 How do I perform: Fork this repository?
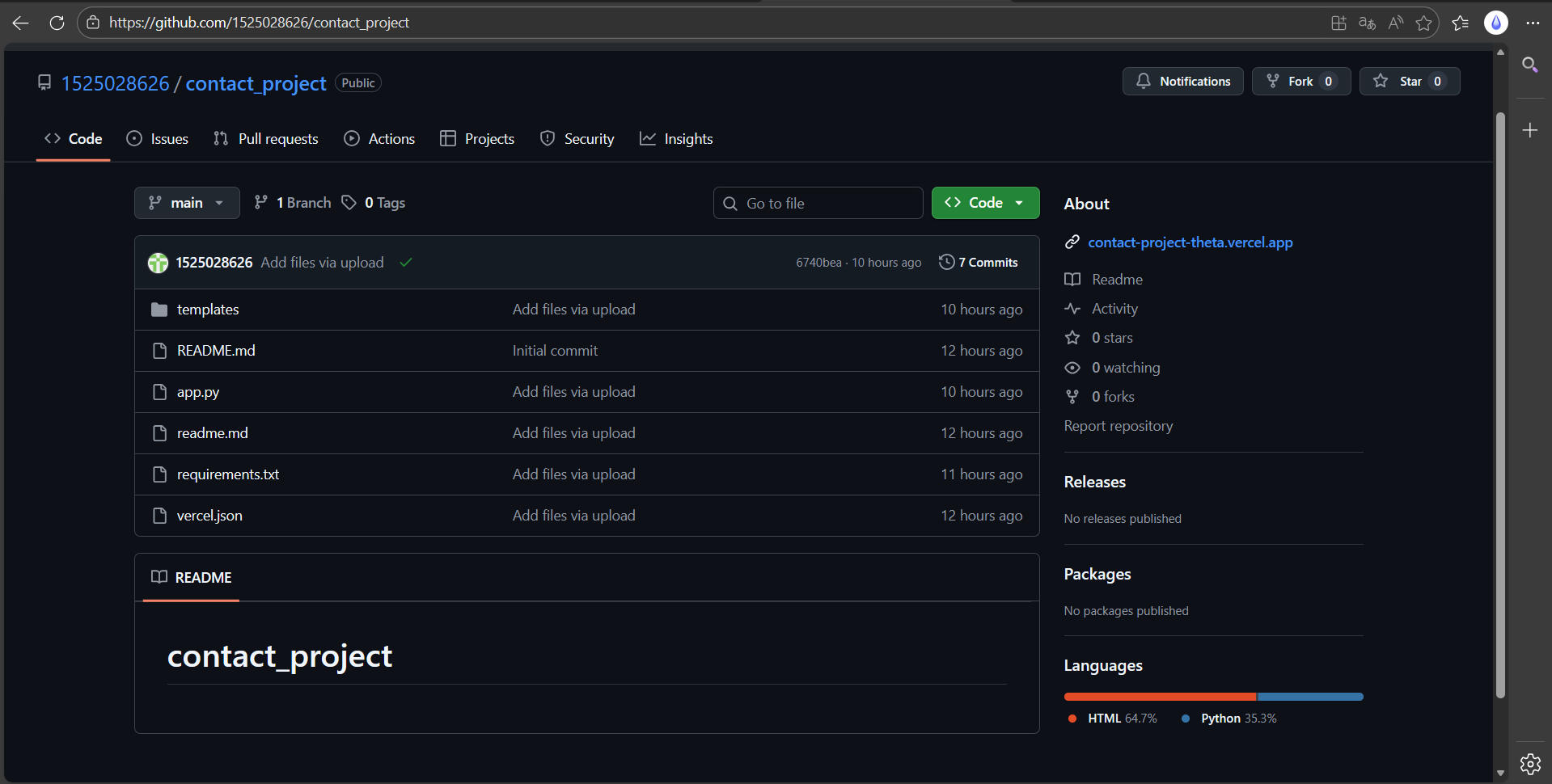point(1300,82)
